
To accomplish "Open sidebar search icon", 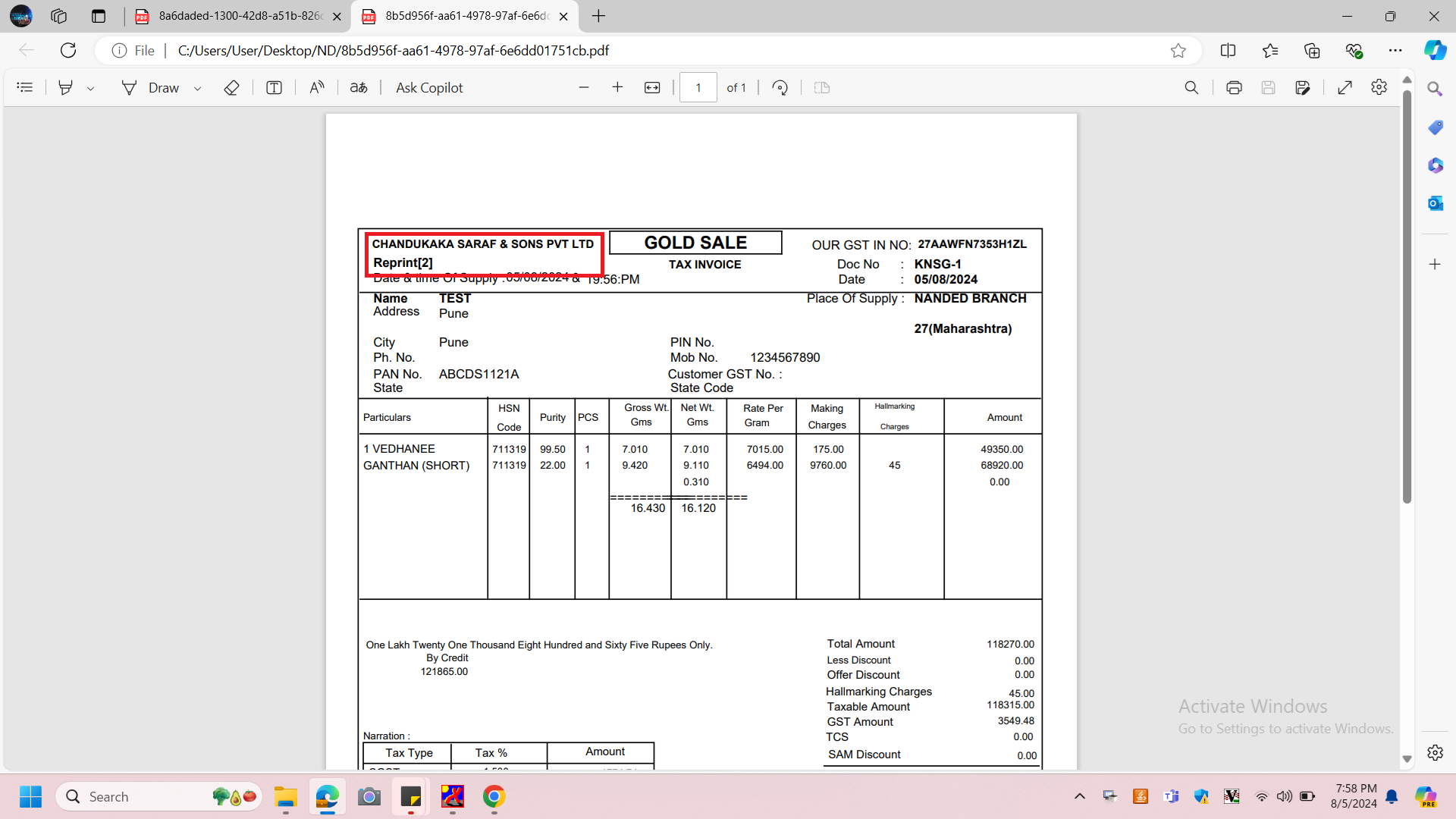I will tap(1435, 89).
